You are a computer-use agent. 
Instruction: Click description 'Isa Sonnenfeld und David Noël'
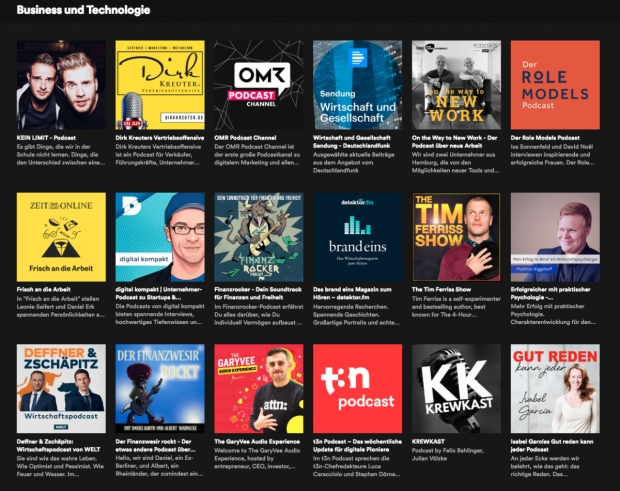pyautogui.click(x=552, y=155)
